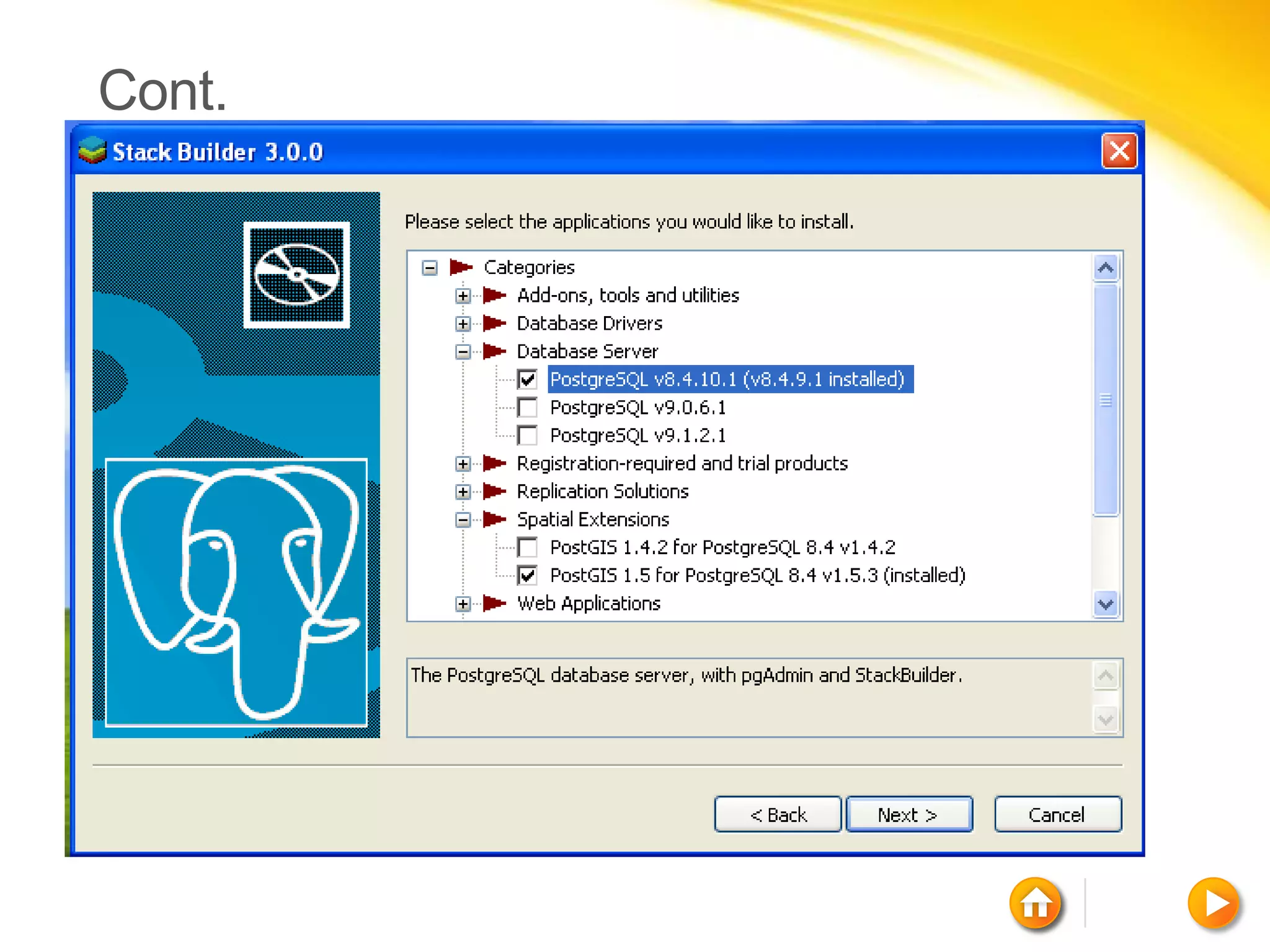Screen dimensions: 1270x952
Task: Select 'Registration-required and trial products' label
Action: point(682,463)
